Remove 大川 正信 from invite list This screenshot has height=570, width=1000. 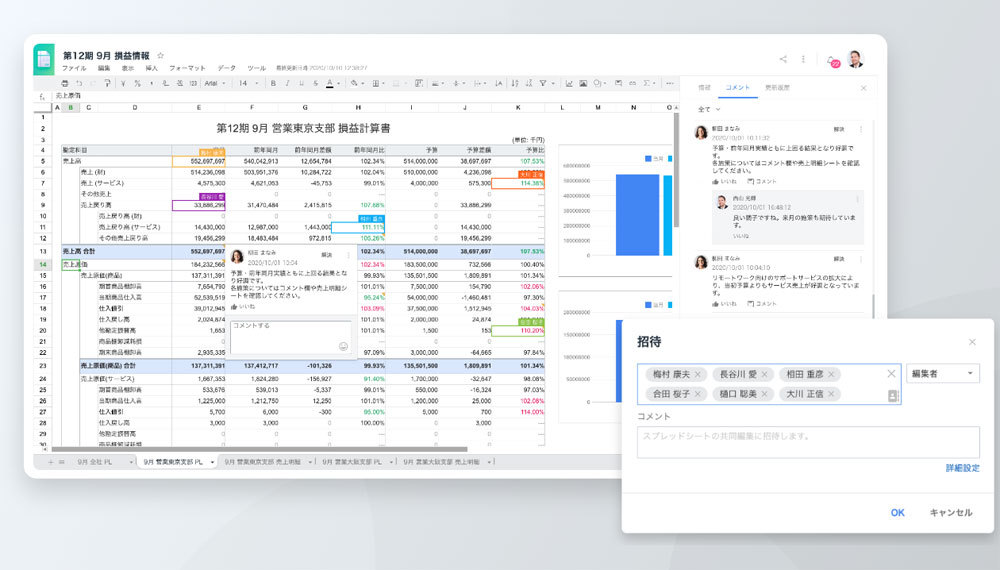(x=831, y=394)
